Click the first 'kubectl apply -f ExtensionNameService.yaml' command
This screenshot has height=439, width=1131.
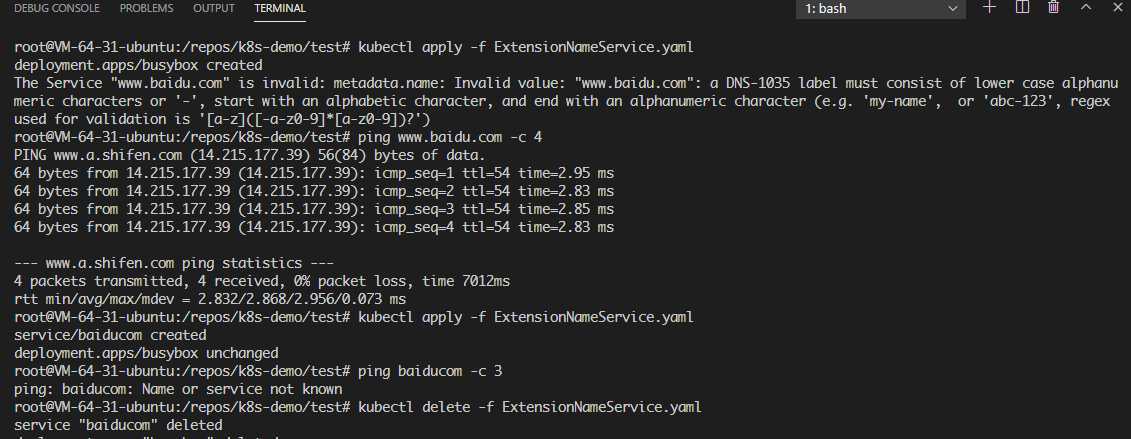pos(526,48)
